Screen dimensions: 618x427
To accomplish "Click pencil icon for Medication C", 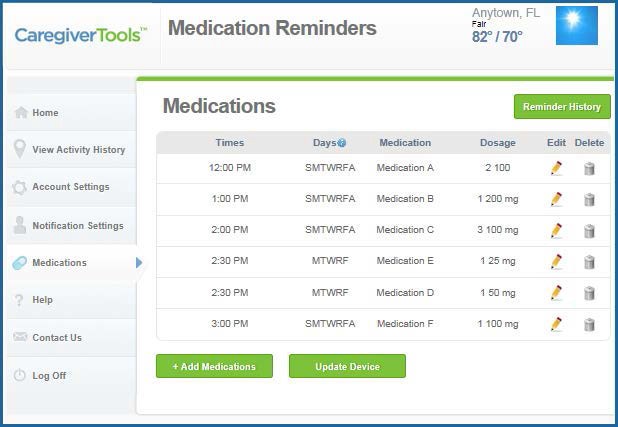I will coord(556,230).
